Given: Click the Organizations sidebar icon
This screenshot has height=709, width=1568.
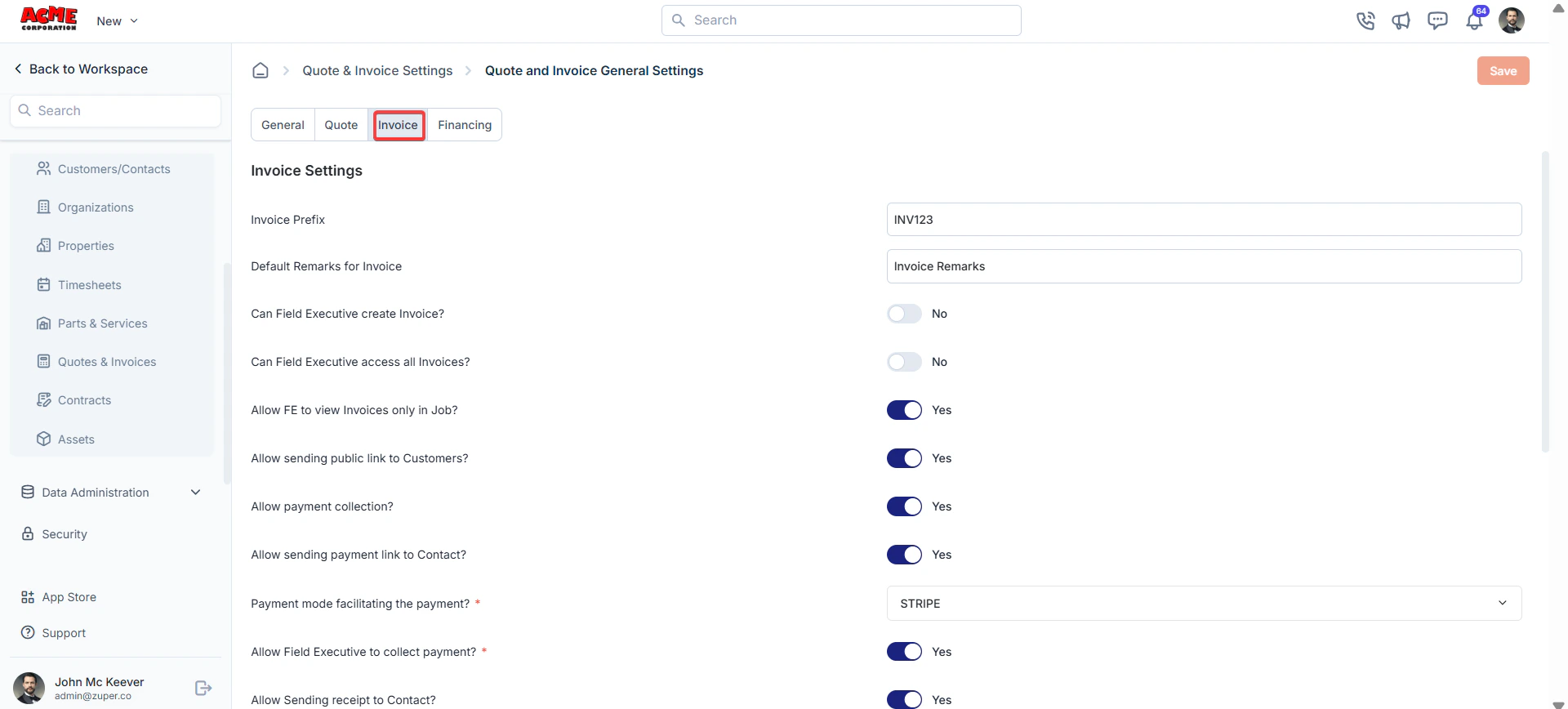Looking at the screenshot, I should pos(43,207).
